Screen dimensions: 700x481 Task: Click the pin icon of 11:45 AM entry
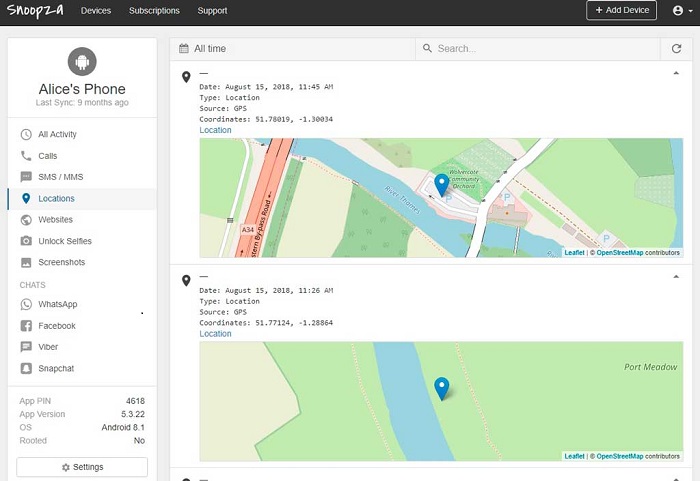186,77
